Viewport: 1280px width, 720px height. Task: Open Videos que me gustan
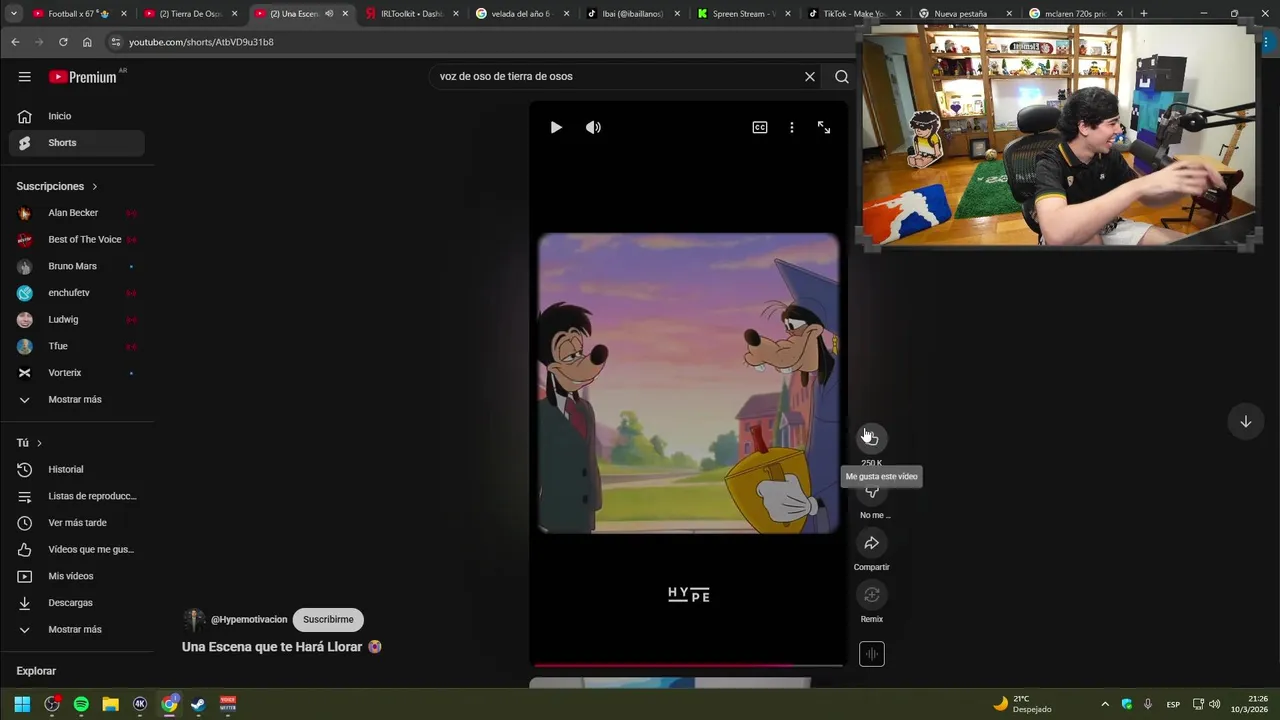click(77, 549)
